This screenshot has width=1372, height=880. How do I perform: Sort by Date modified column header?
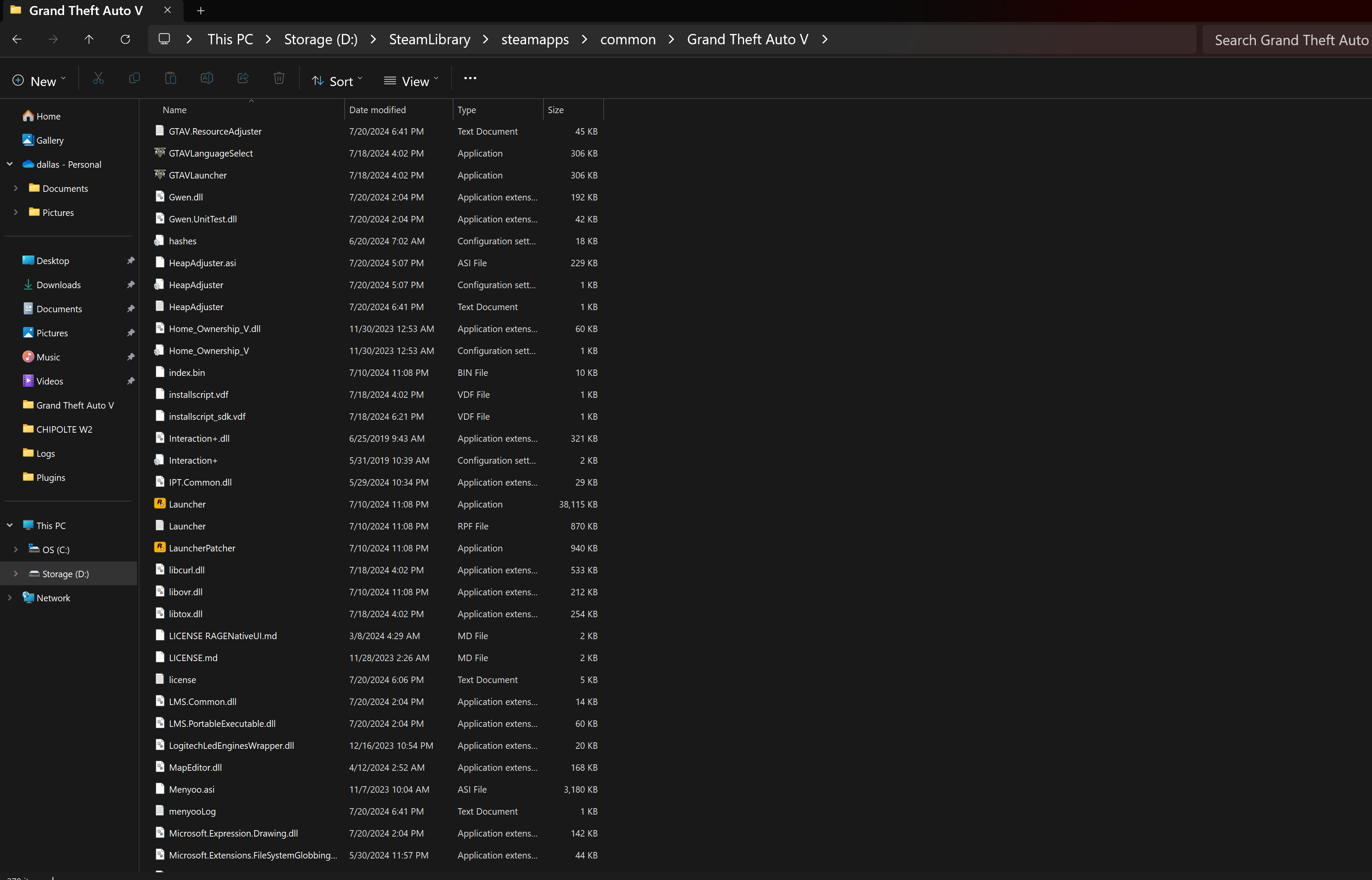coord(378,110)
